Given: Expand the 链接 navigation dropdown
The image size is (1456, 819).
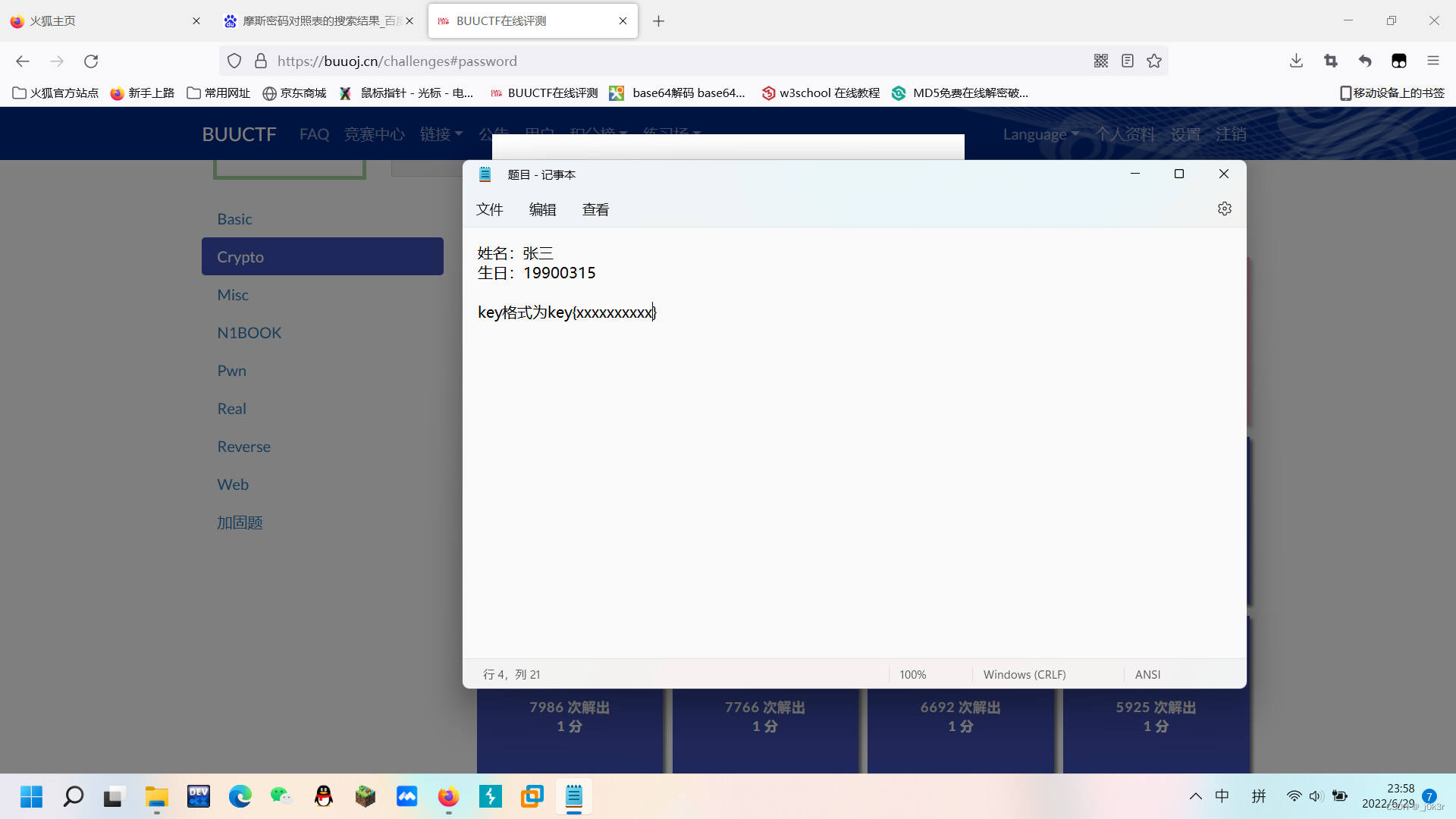Looking at the screenshot, I should [441, 133].
